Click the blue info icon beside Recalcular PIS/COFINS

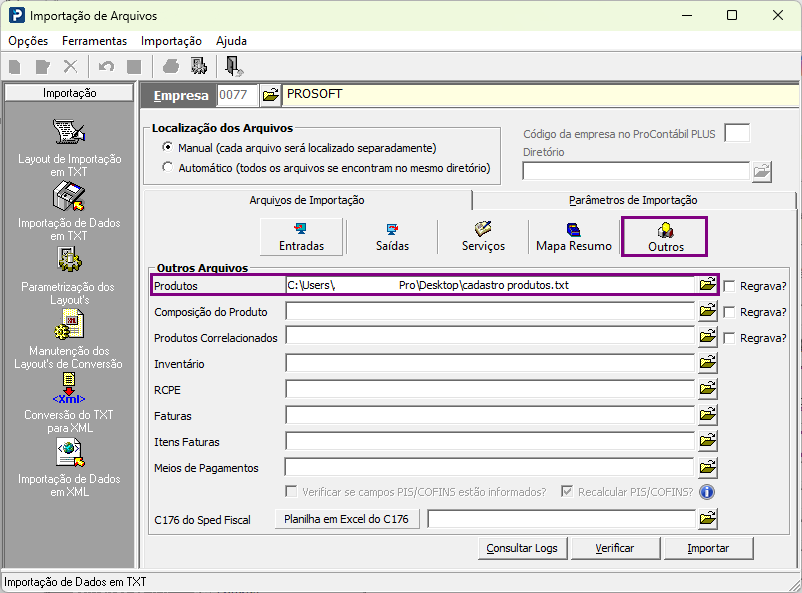click(707, 492)
